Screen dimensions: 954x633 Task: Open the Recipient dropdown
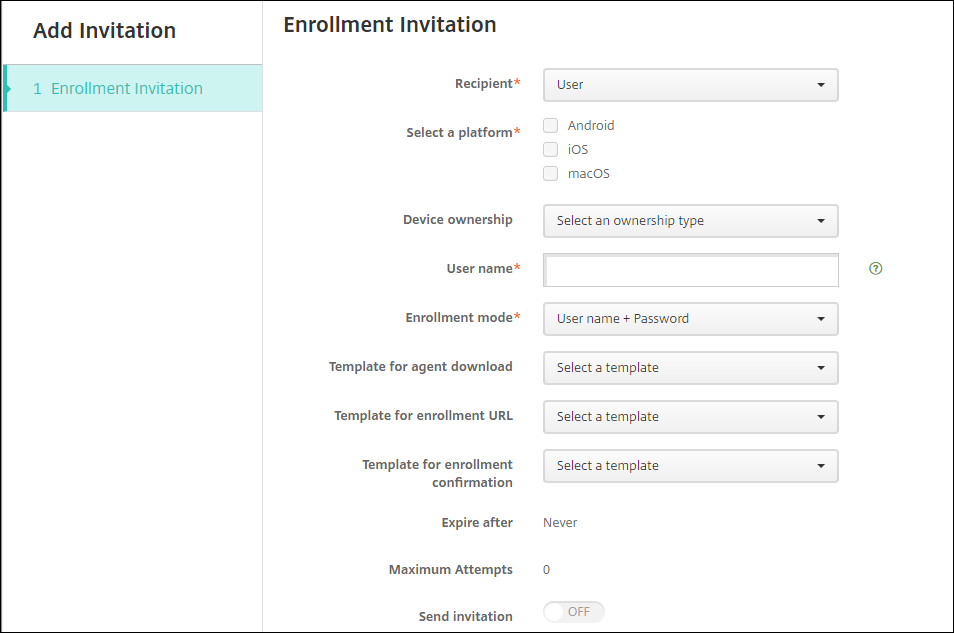click(690, 85)
